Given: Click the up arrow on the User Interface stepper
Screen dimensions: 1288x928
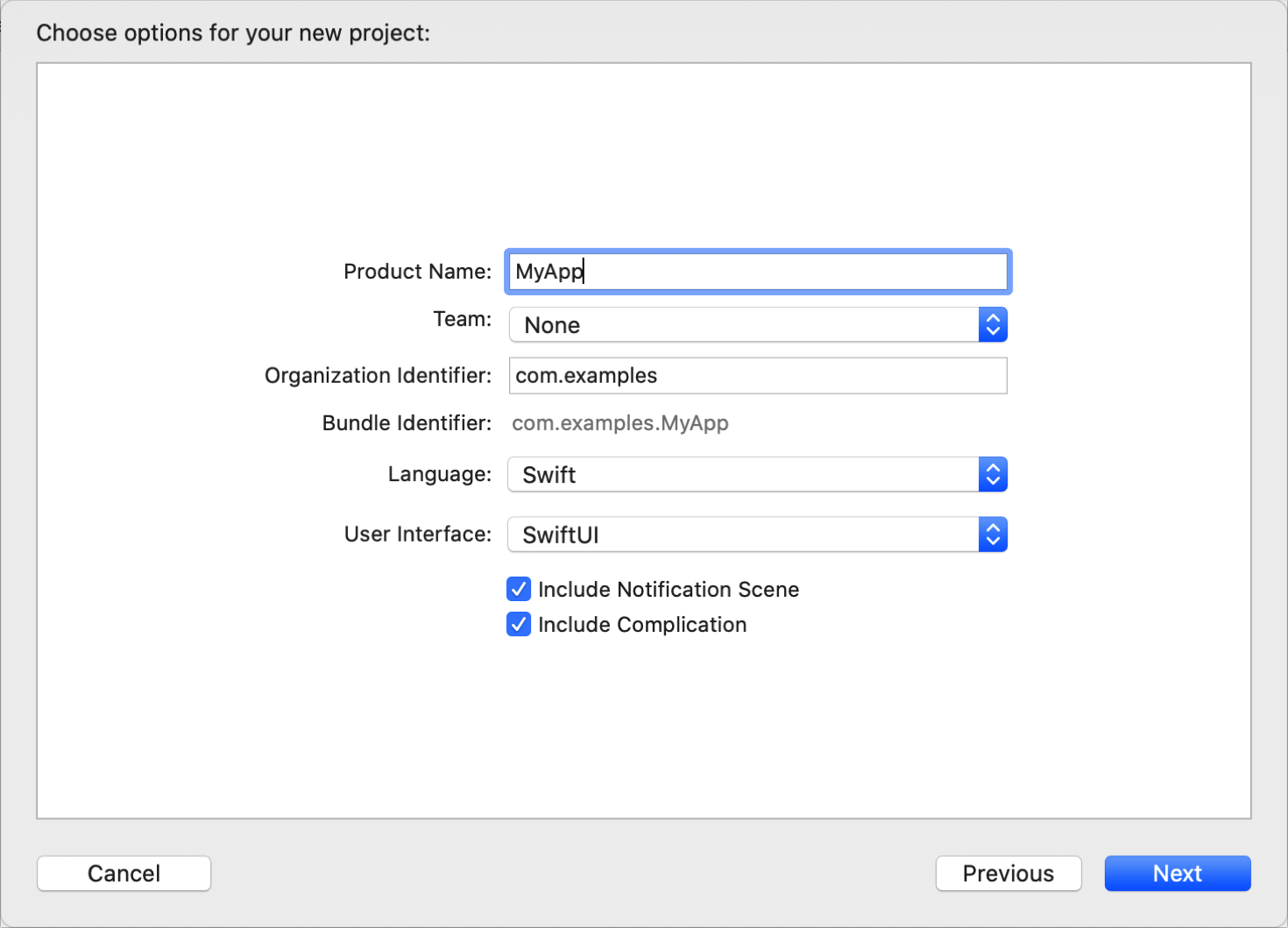Looking at the screenshot, I should coord(993,528).
